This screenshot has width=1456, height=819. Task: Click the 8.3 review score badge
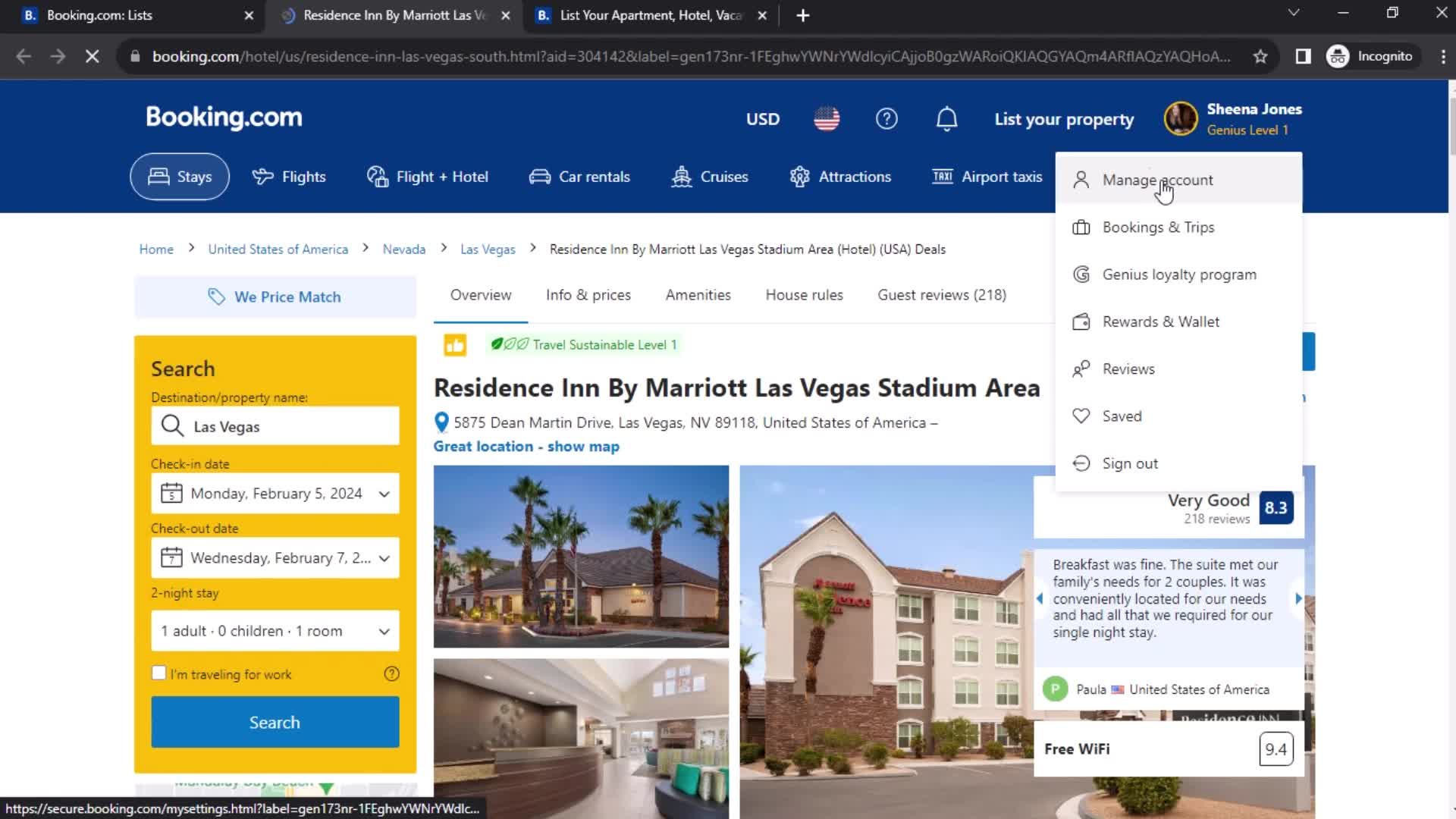(x=1276, y=508)
